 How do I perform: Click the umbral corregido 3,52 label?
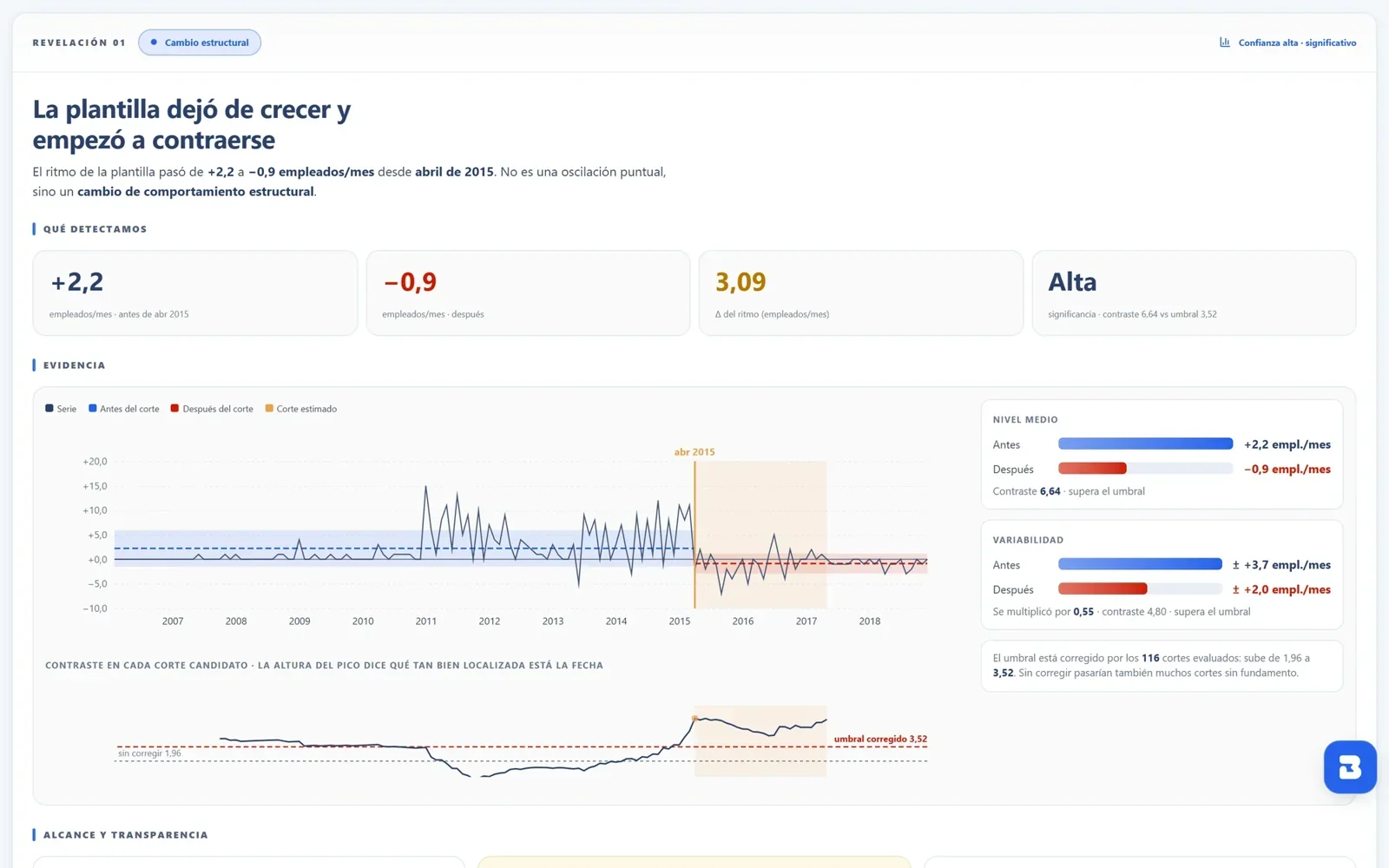880,740
